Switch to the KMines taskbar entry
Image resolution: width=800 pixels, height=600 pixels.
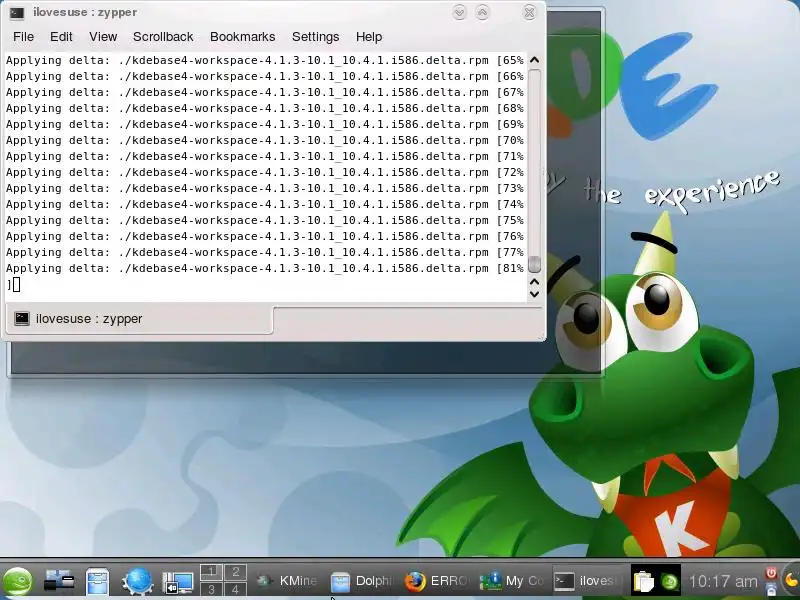click(x=287, y=581)
